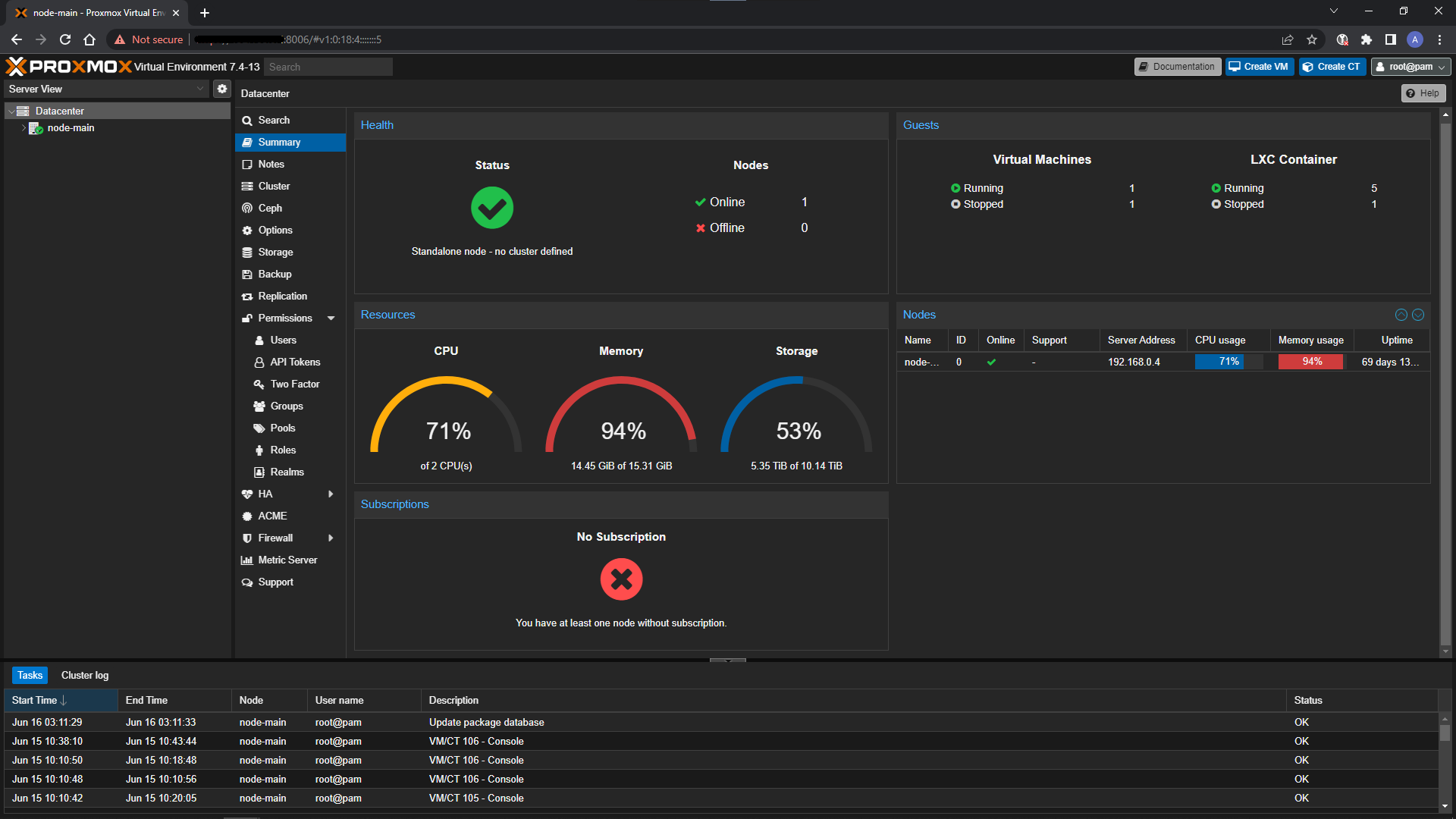Sort by Start Time column

pos(61,700)
